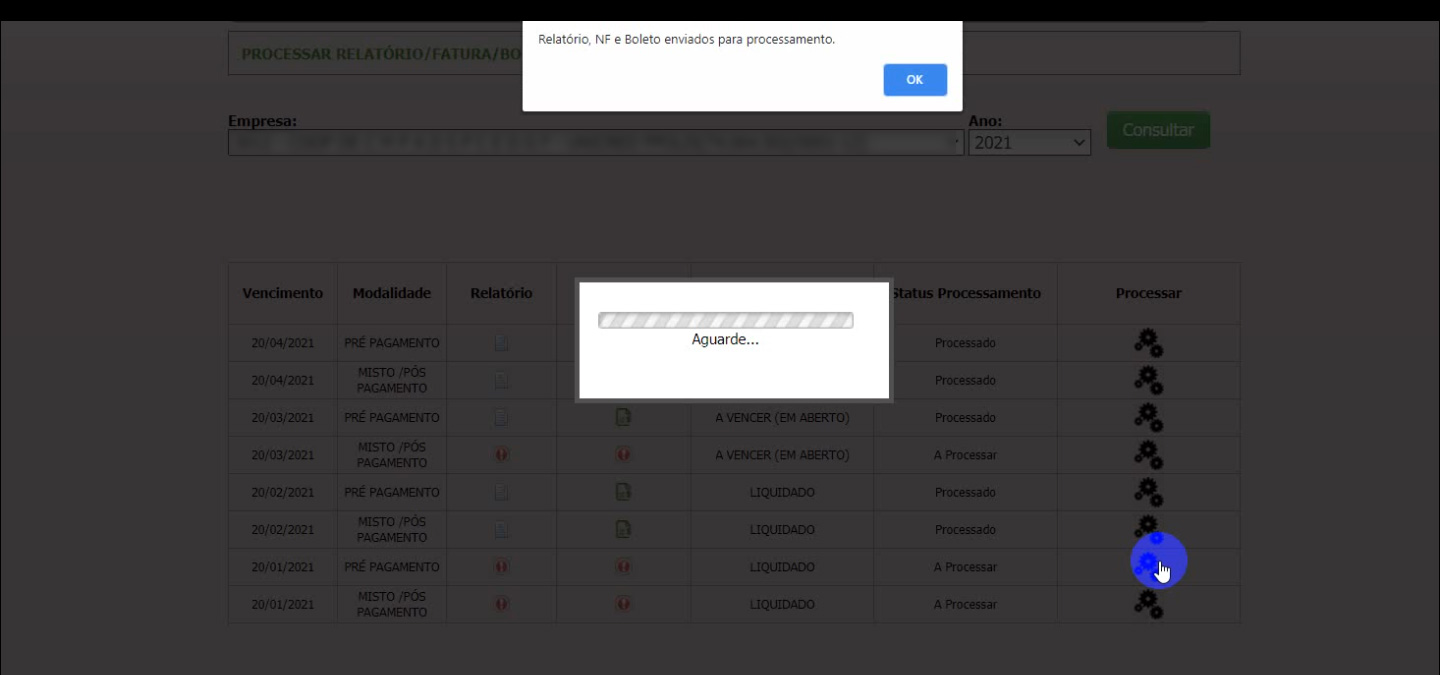Select the 20/03/2021 date in MISTO /PÓS PAGAMENTO row
The width and height of the screenshot is (1440, 675).
(283, 455)
